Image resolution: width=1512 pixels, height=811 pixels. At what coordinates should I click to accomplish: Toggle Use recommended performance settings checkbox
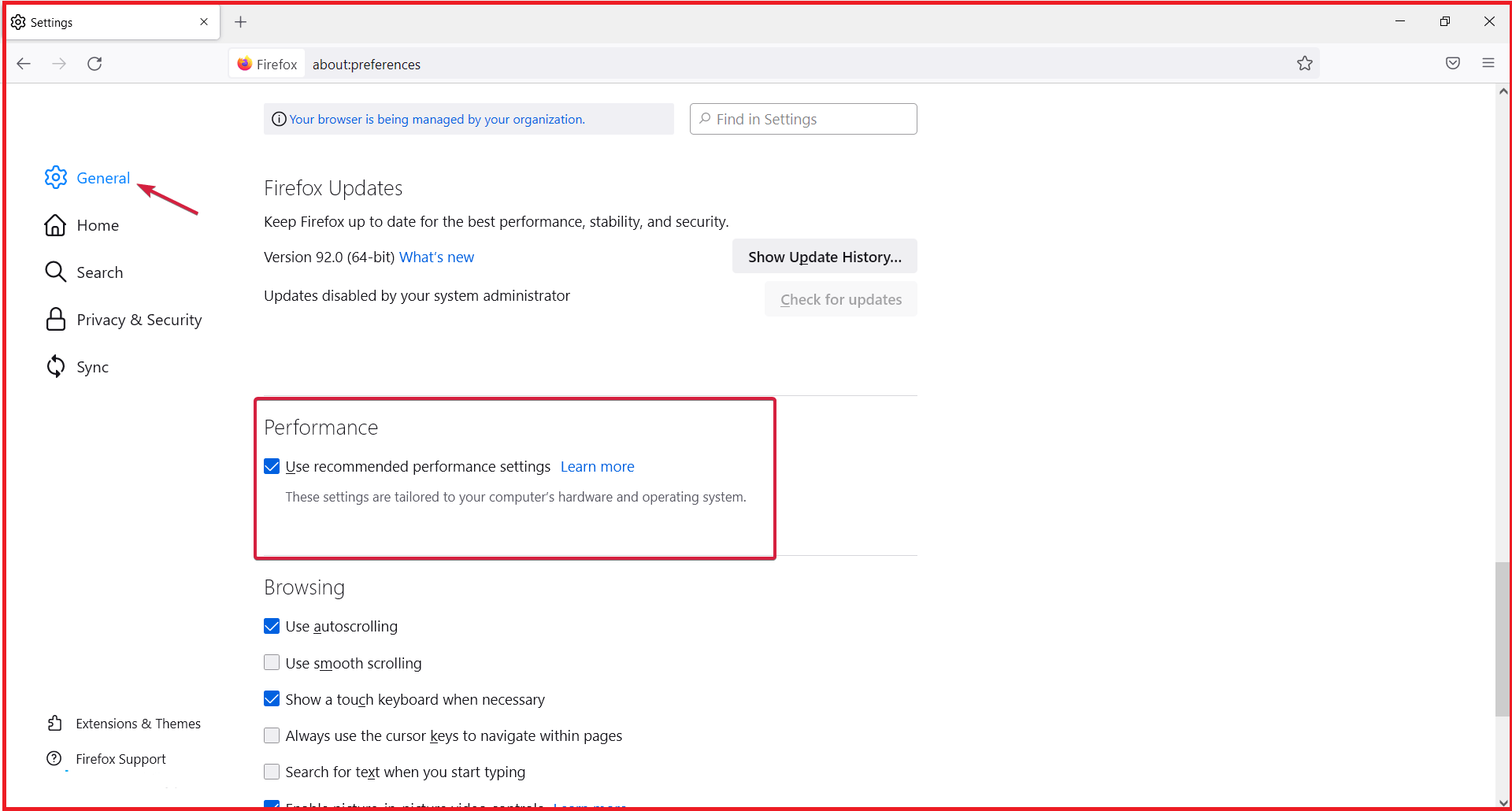(272, 466)
